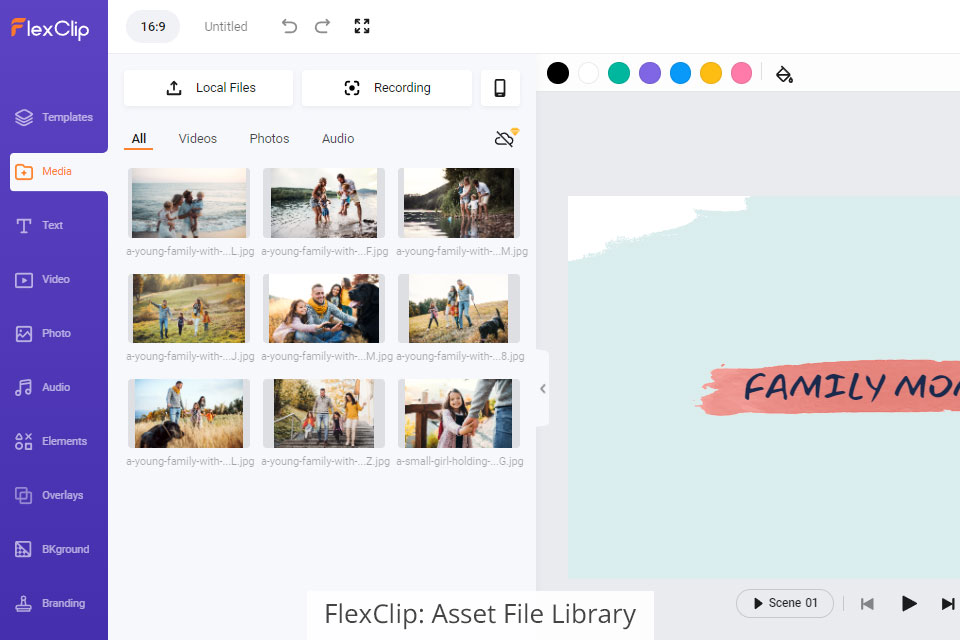Upload media via Local Files button
The image size is (960, 640).
coord(209,88)
